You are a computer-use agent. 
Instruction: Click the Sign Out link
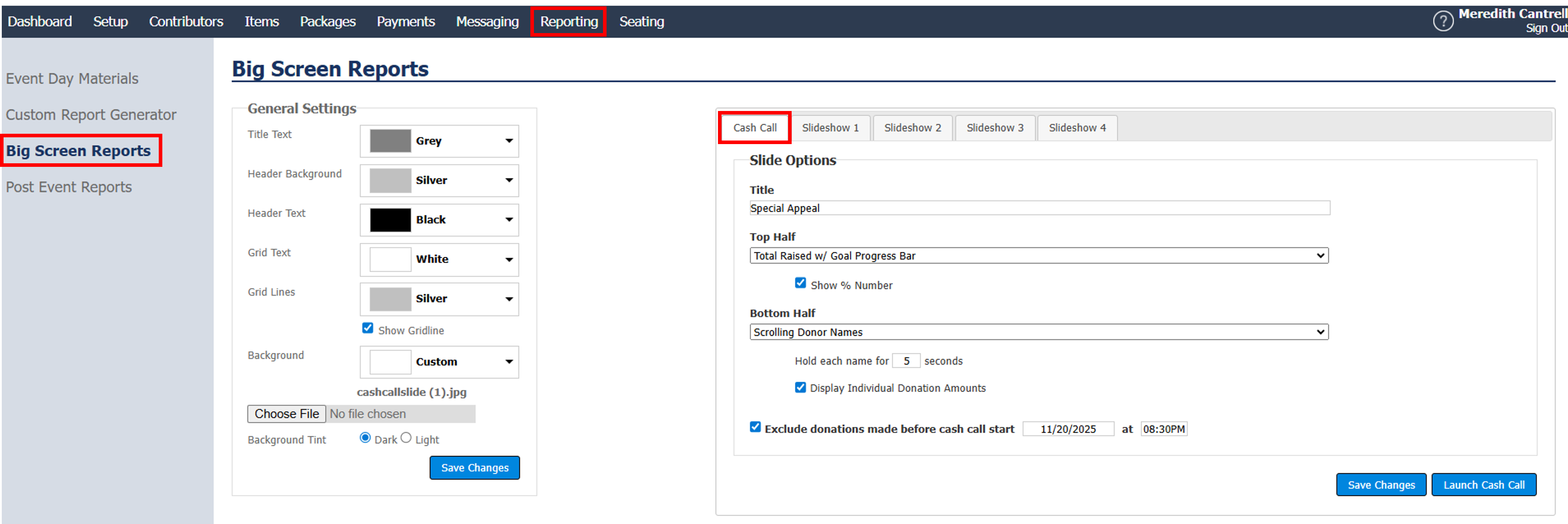tap(1546, 28)
